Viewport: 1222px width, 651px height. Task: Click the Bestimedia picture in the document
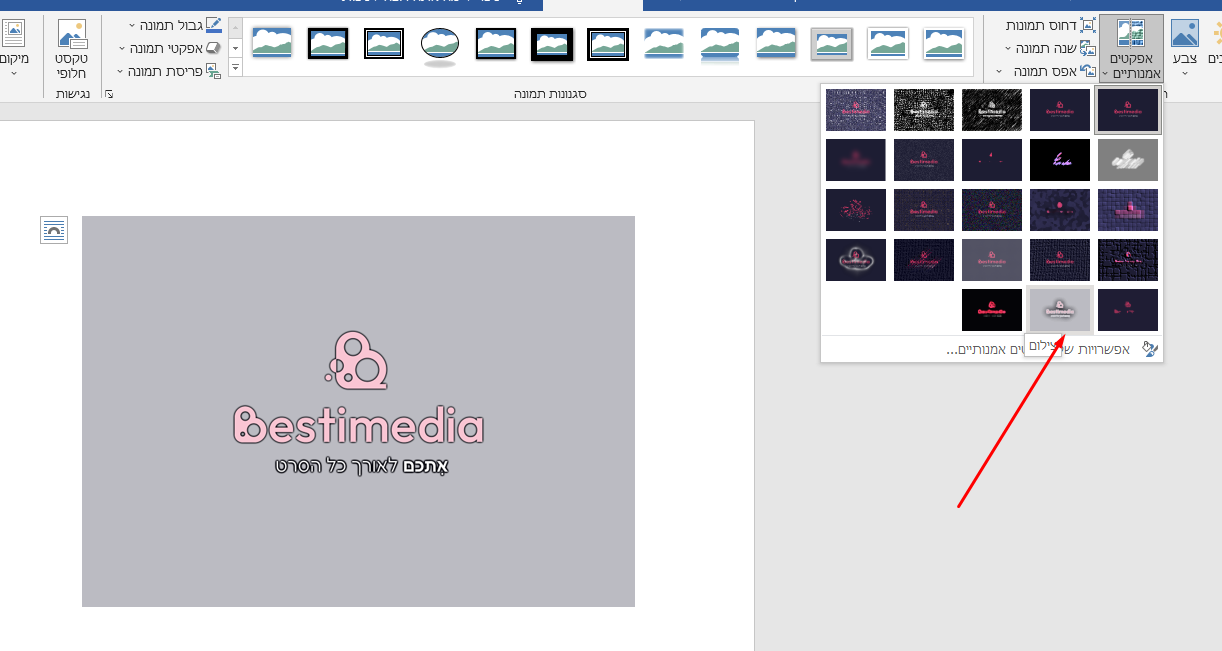pos(358,412)
